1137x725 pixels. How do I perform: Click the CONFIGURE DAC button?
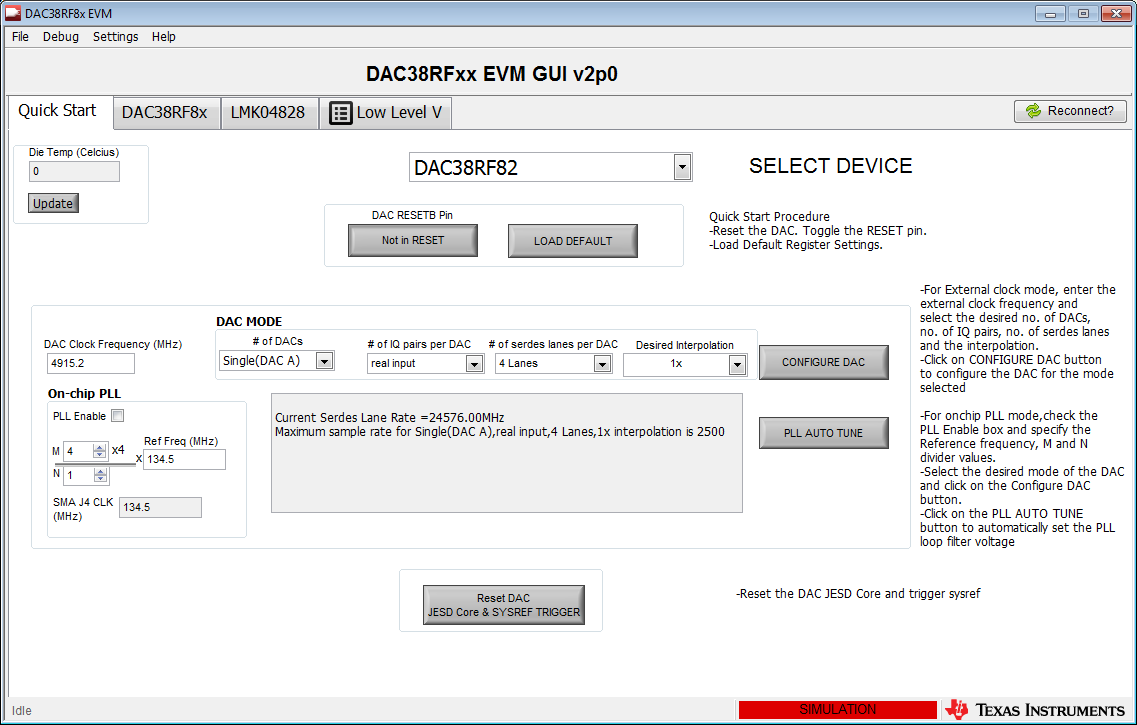[x=823, y=362]
